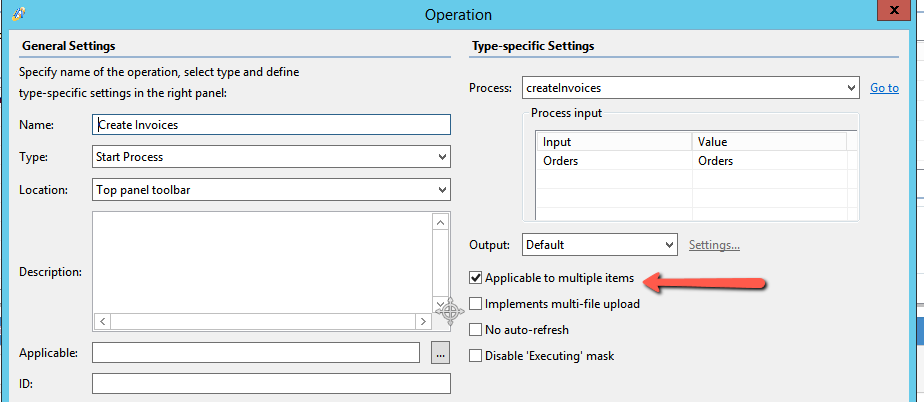
Task: Follow the Go to link next to Process
Action: click(x=885, y=88)
